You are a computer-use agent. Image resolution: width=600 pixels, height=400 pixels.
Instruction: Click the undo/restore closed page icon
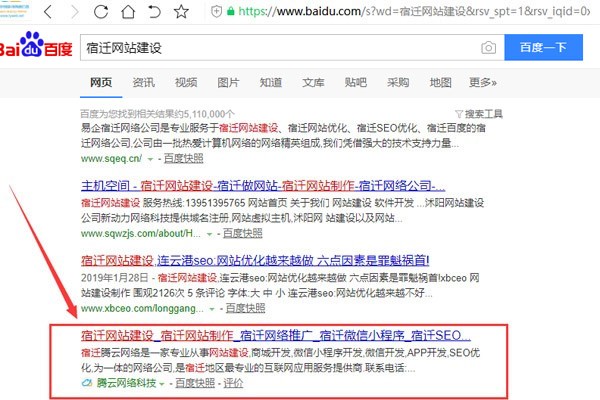coord(154,12)
